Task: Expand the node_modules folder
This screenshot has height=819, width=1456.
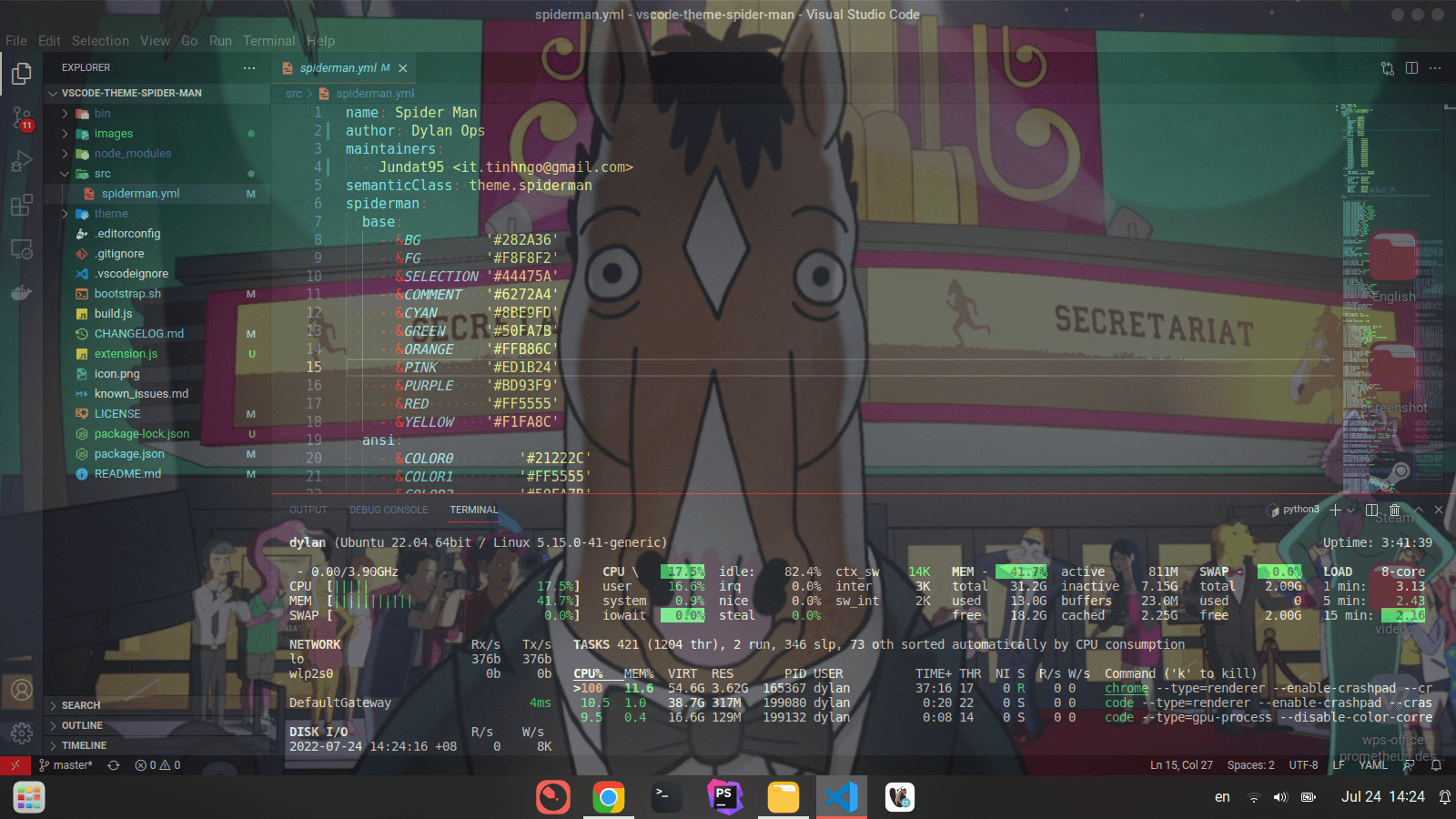Action: point(157,154)
